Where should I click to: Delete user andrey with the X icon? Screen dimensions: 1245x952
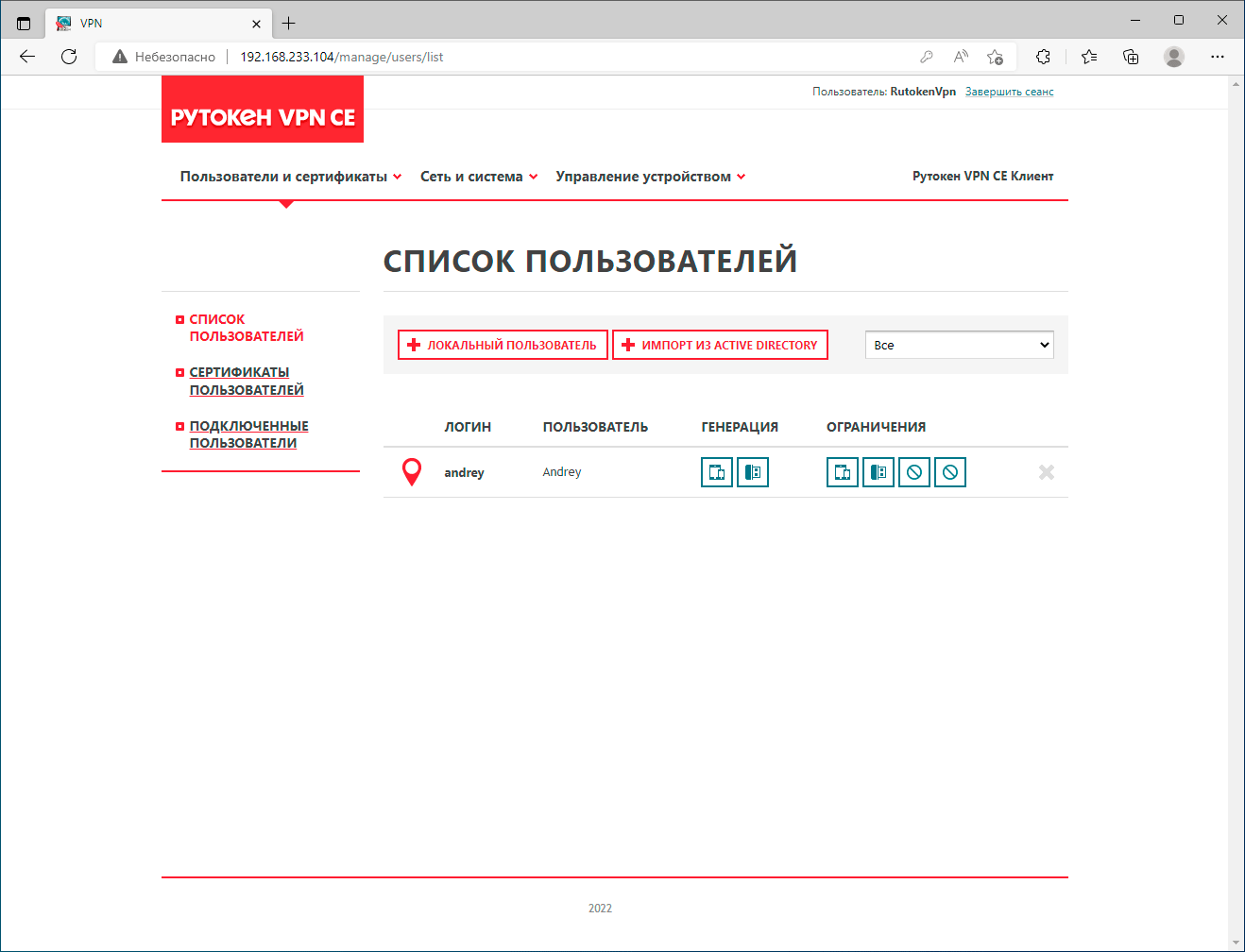[1047, 472]
